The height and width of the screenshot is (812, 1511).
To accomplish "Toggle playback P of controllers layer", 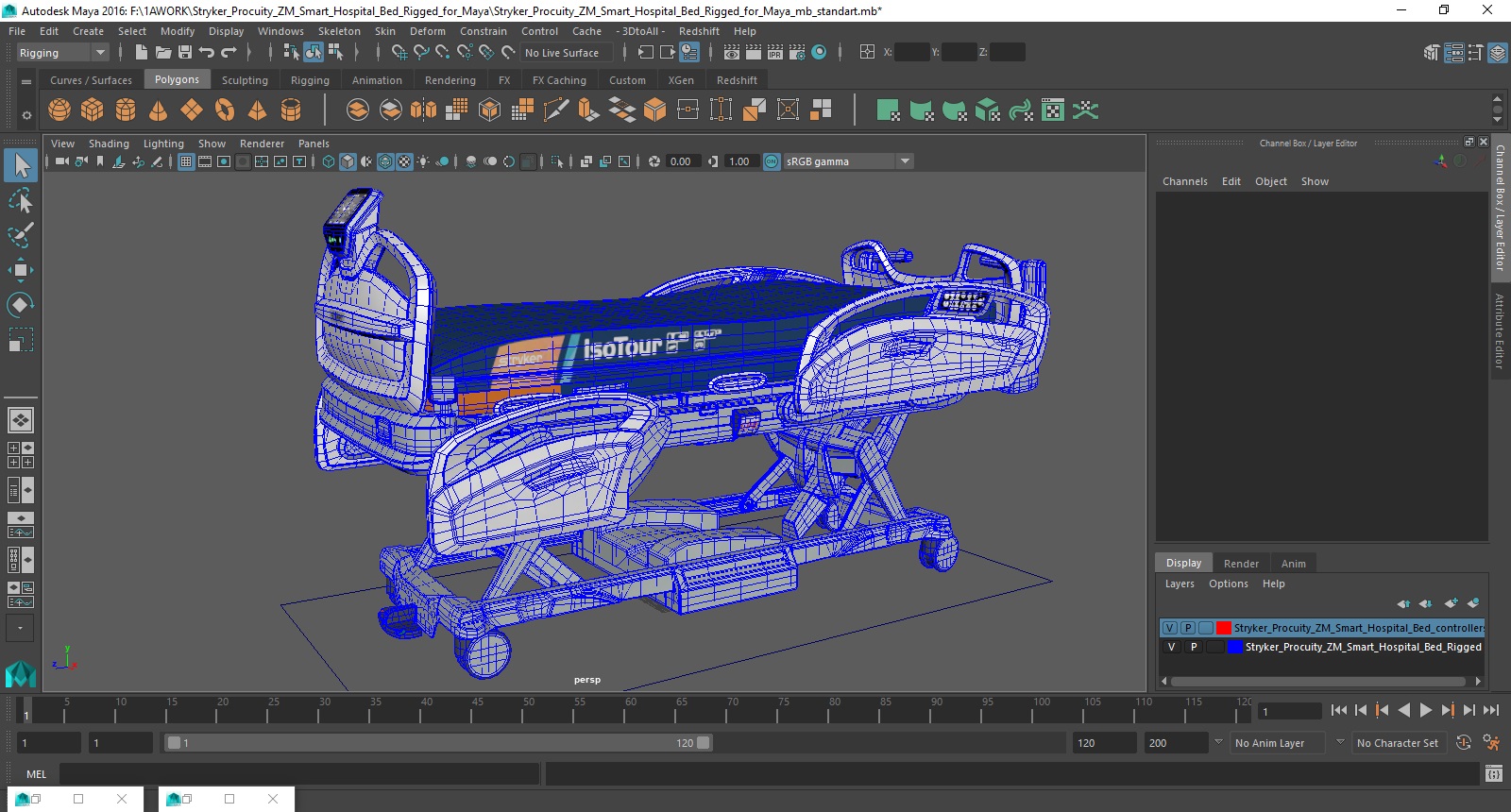I will [x=1188, y=628].
